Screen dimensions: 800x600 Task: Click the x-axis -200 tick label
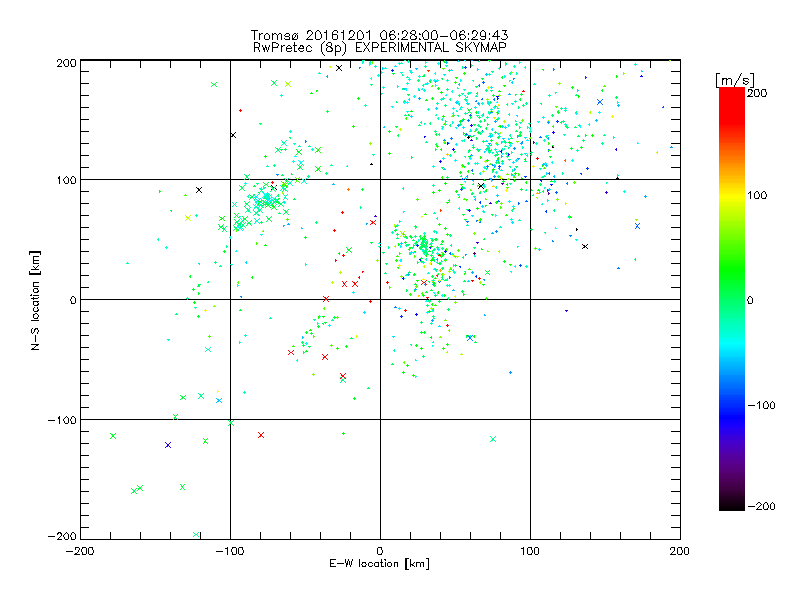click(x=80, y=551)
